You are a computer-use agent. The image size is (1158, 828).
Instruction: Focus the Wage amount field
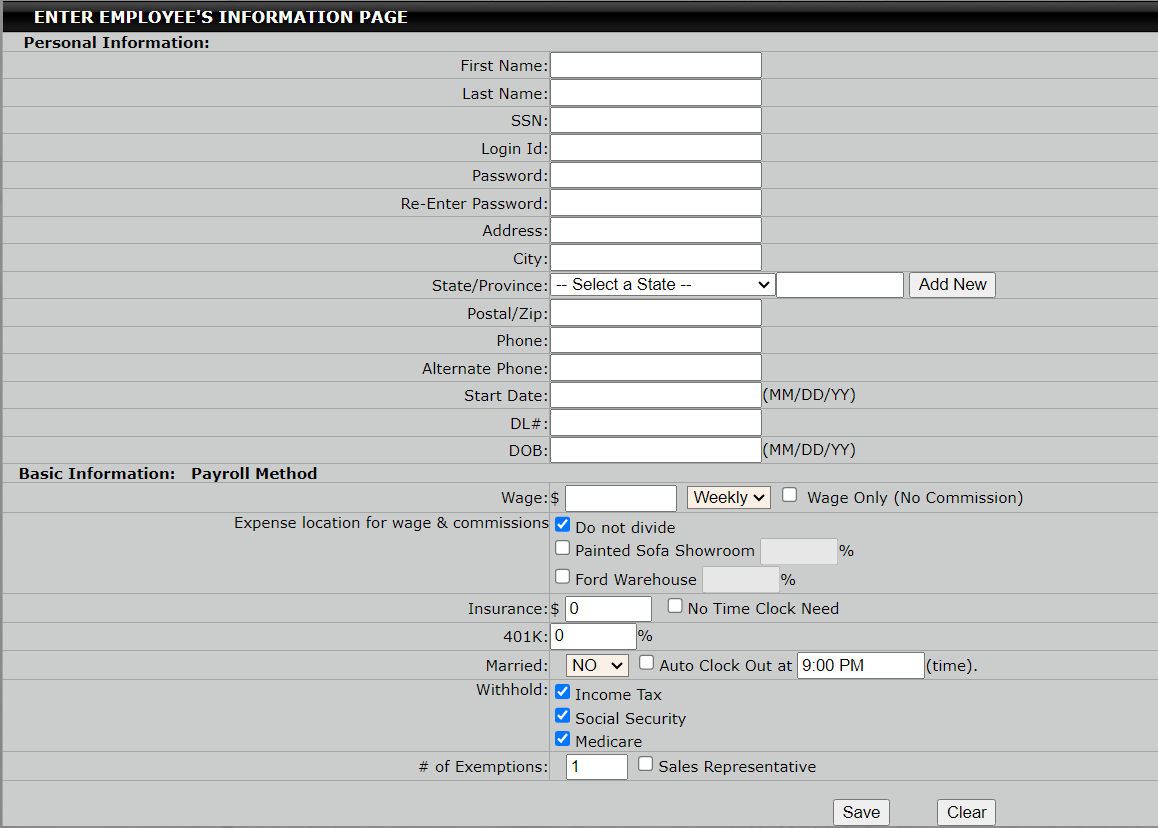pos(620,498)
